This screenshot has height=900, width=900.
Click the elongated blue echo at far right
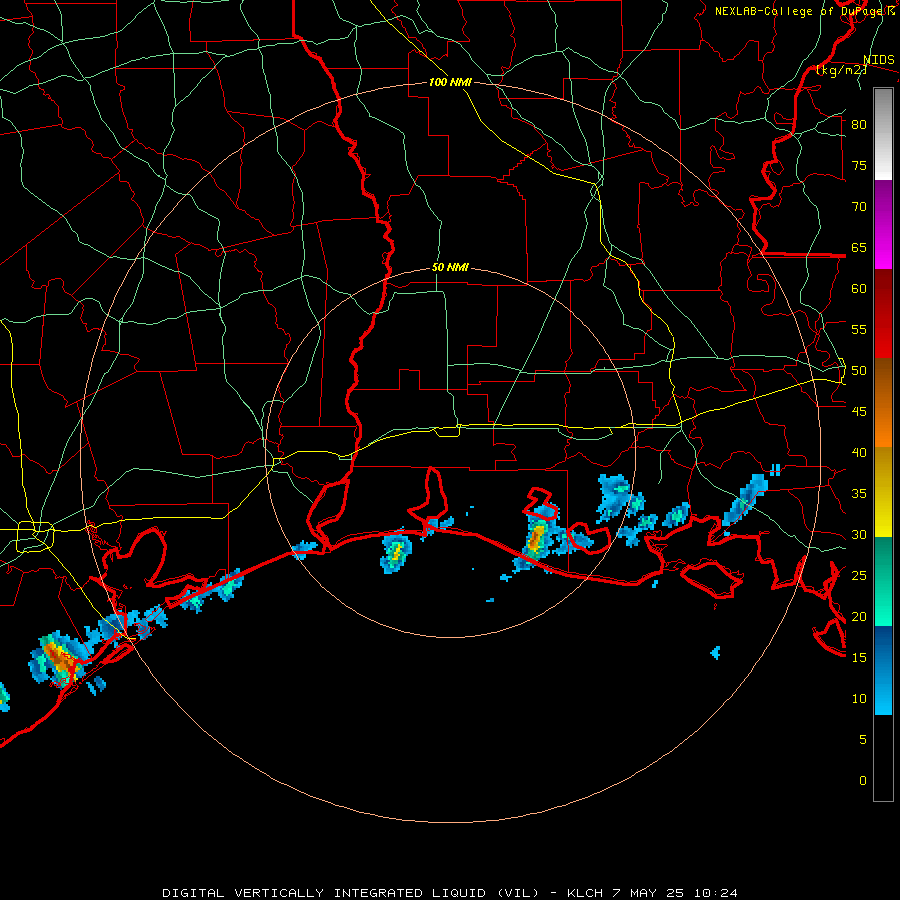click(744, 501)
